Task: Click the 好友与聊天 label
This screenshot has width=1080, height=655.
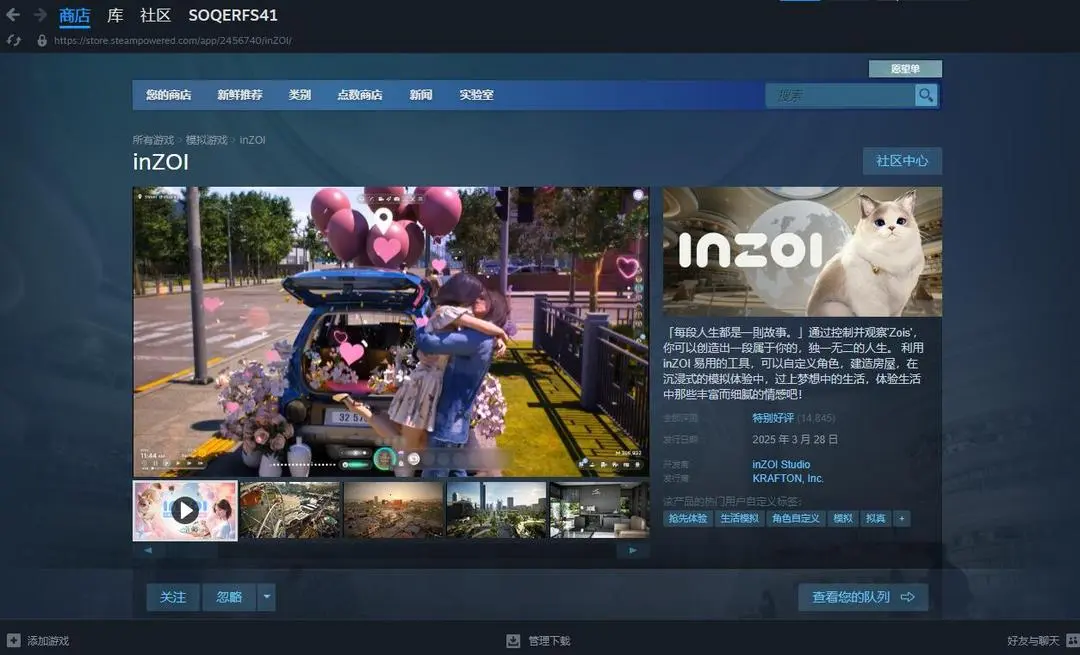Action: coord(1033,641)
